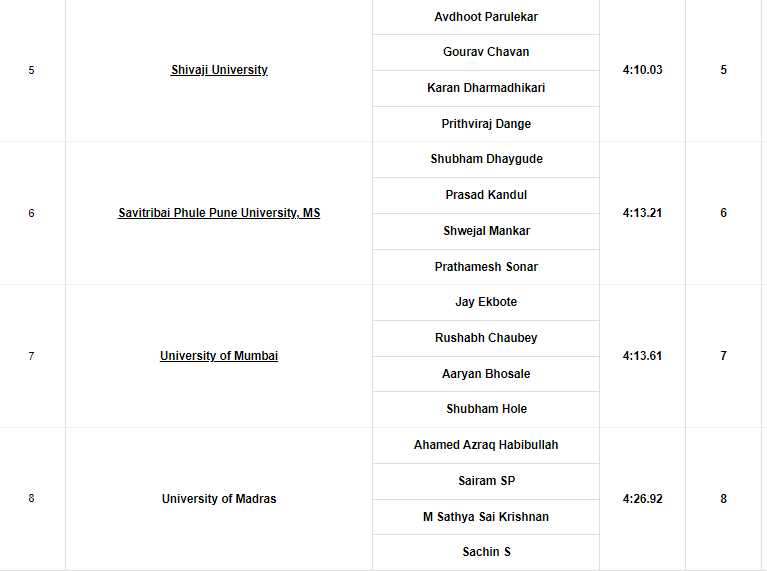Click Ahamed Azraq Habibullah name cell
767x571 pixels.
(486, 445)
